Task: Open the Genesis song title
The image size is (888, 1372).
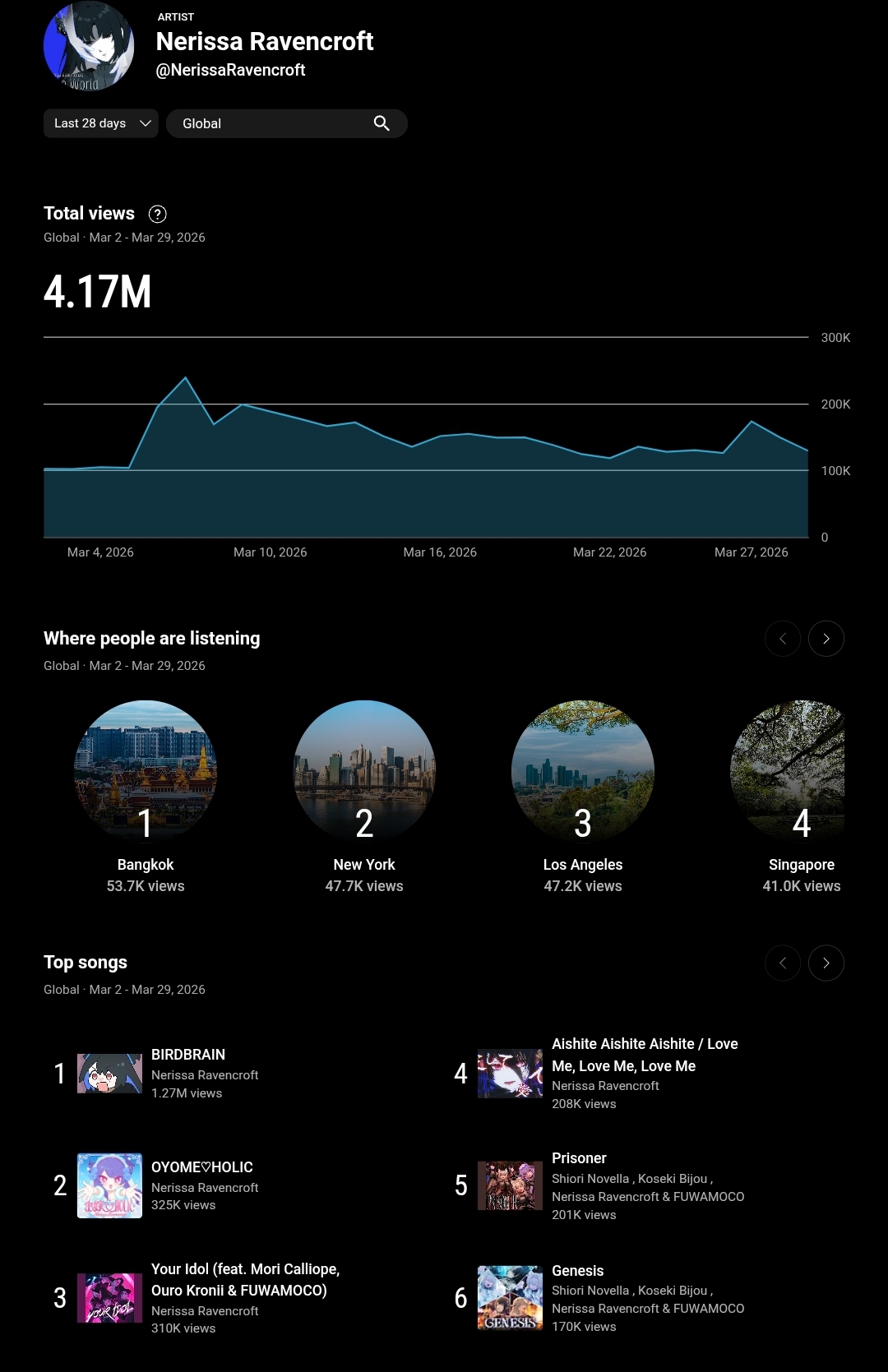Action: click(x=578, y=1271)
